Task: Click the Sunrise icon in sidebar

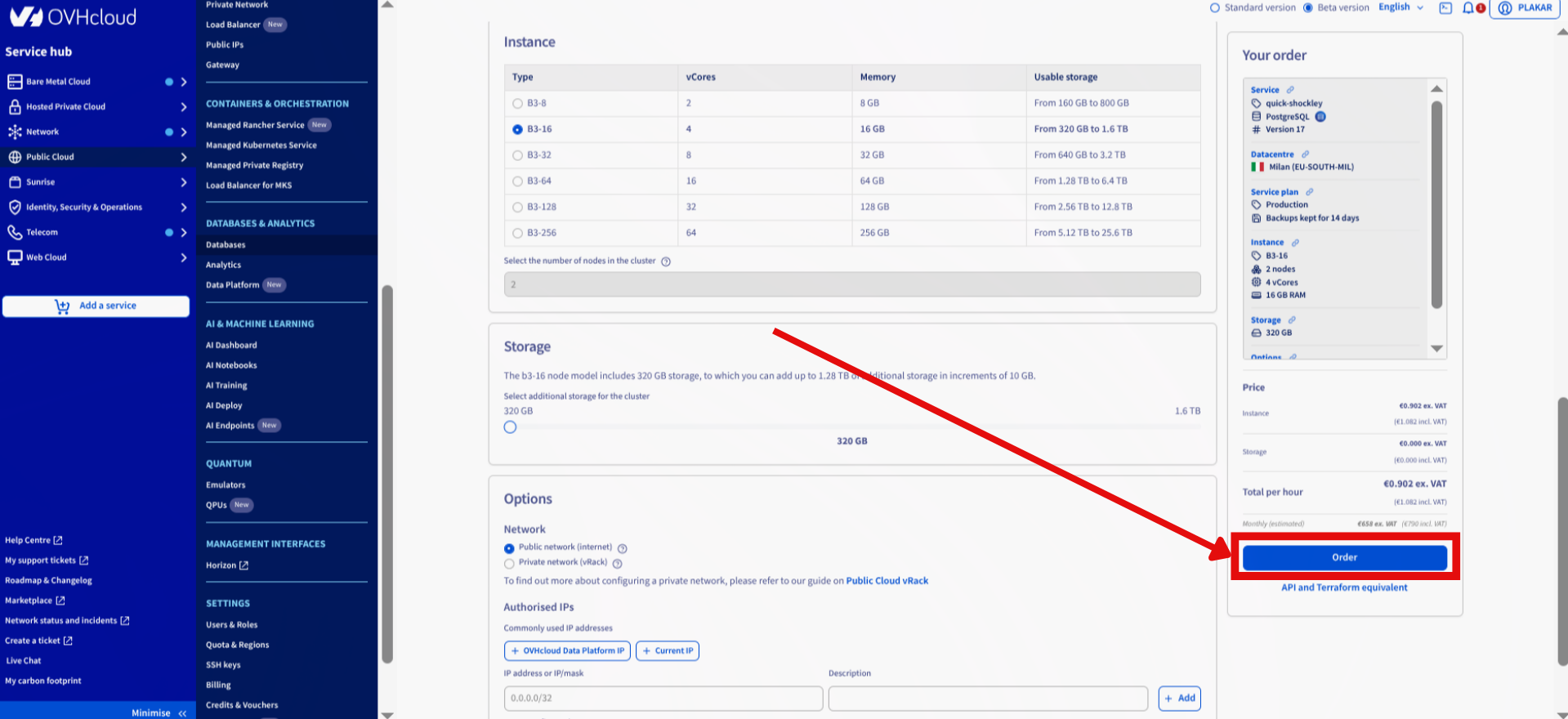Action: point(15,182)
